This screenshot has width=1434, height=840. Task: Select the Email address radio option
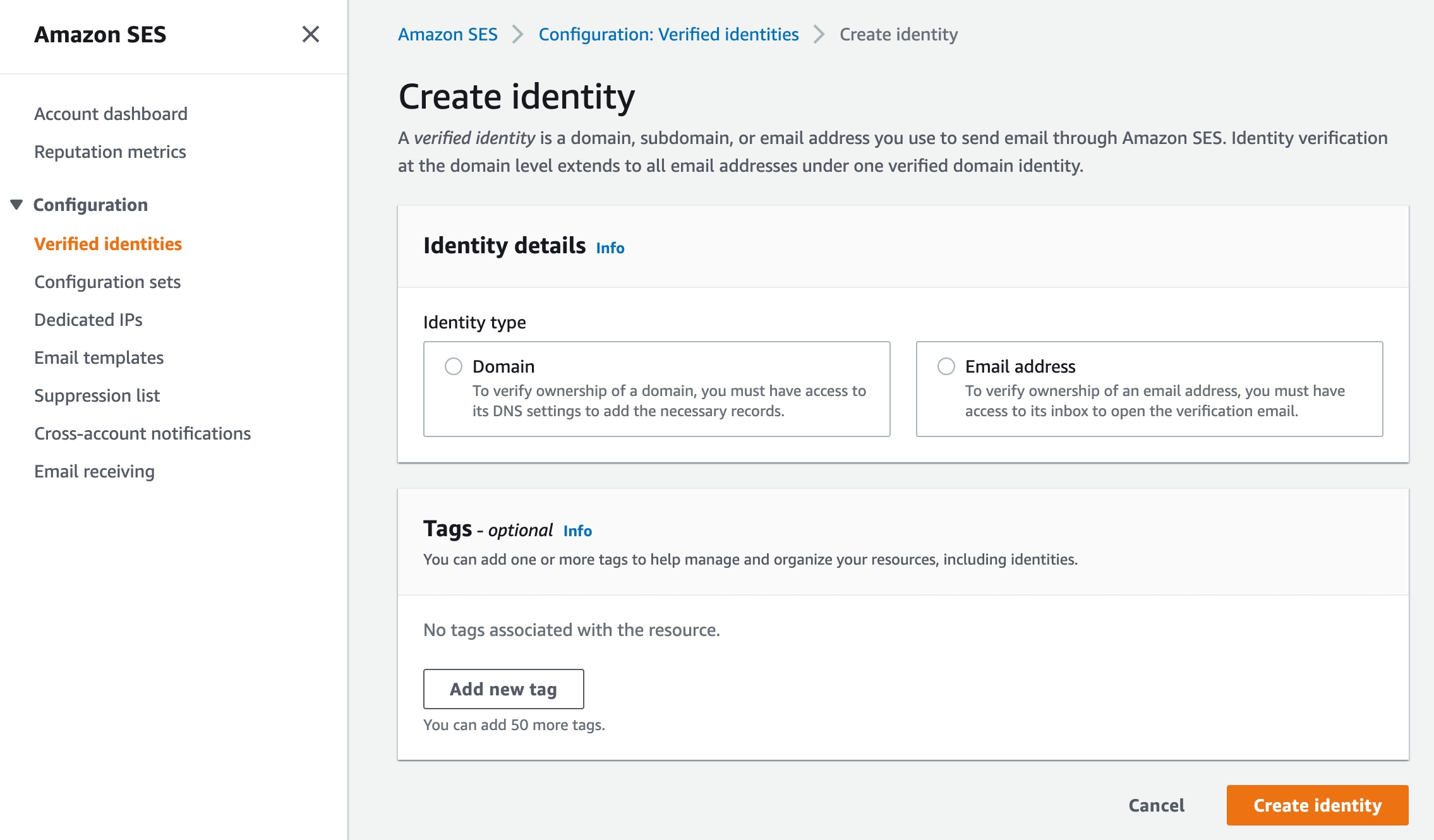[946, 366]
